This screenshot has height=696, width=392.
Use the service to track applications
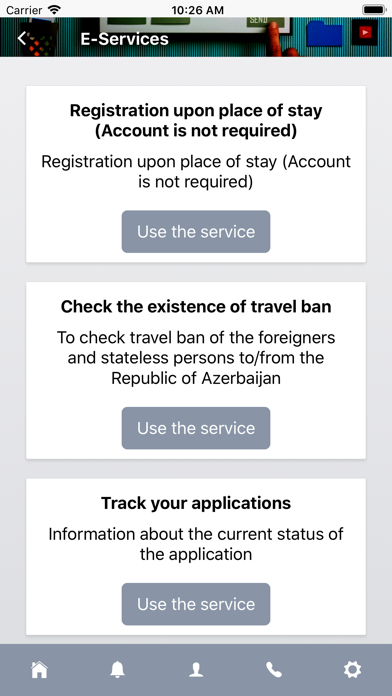pyautogui.click(x=196, y=604)
